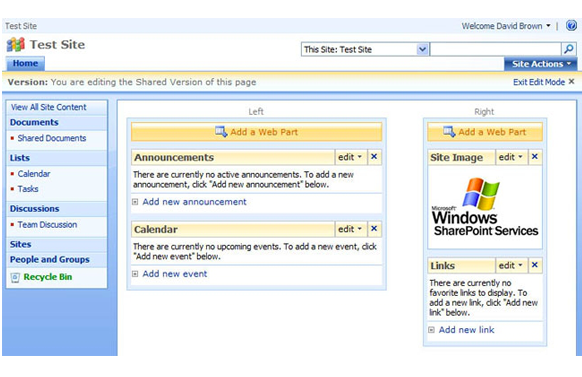The image size is (582, 377).
Task: Click the plus icon beside Add new event
Action: point(135,274)
